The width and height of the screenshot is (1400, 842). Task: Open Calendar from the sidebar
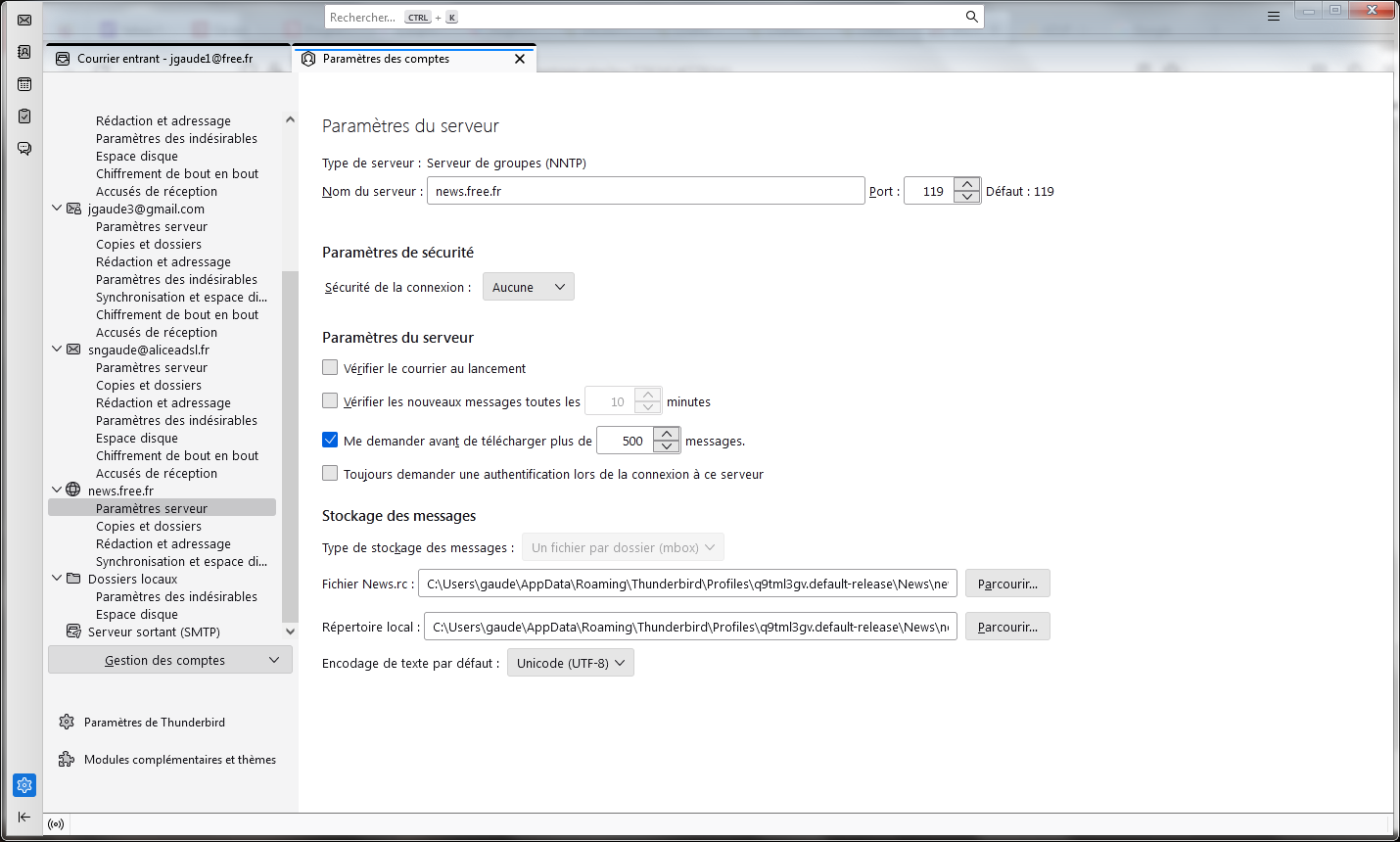tap(24, 84)
